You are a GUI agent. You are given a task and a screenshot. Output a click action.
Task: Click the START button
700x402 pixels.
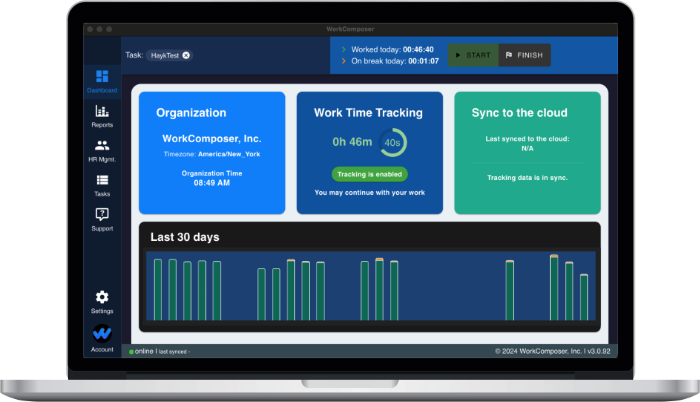(x=473, y=55)
